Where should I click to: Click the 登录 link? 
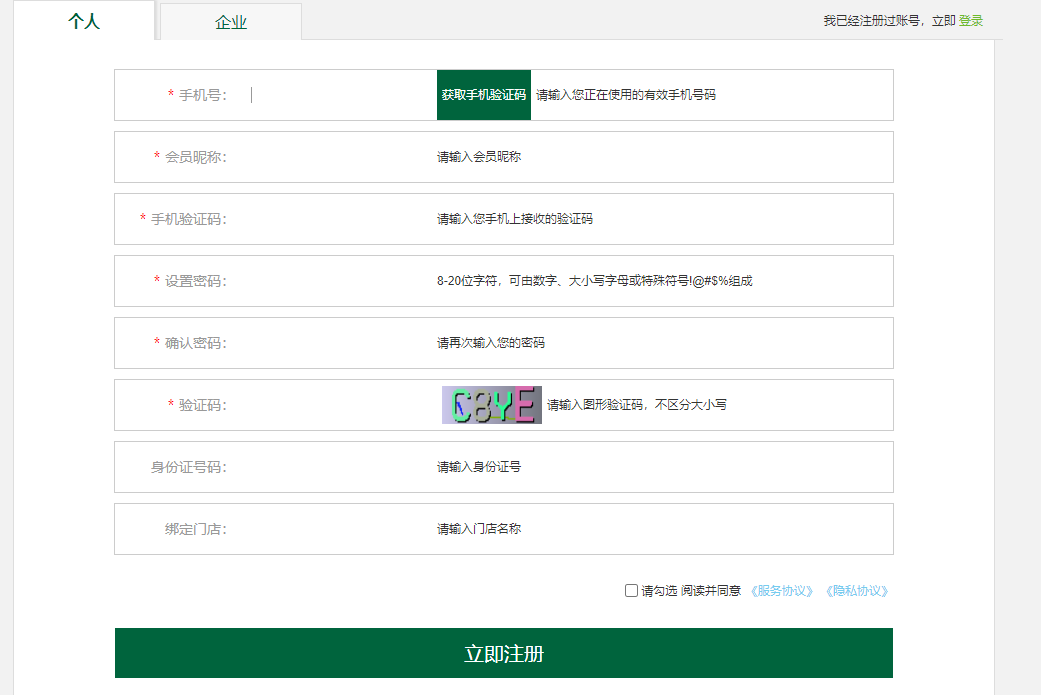pos(970,21)
